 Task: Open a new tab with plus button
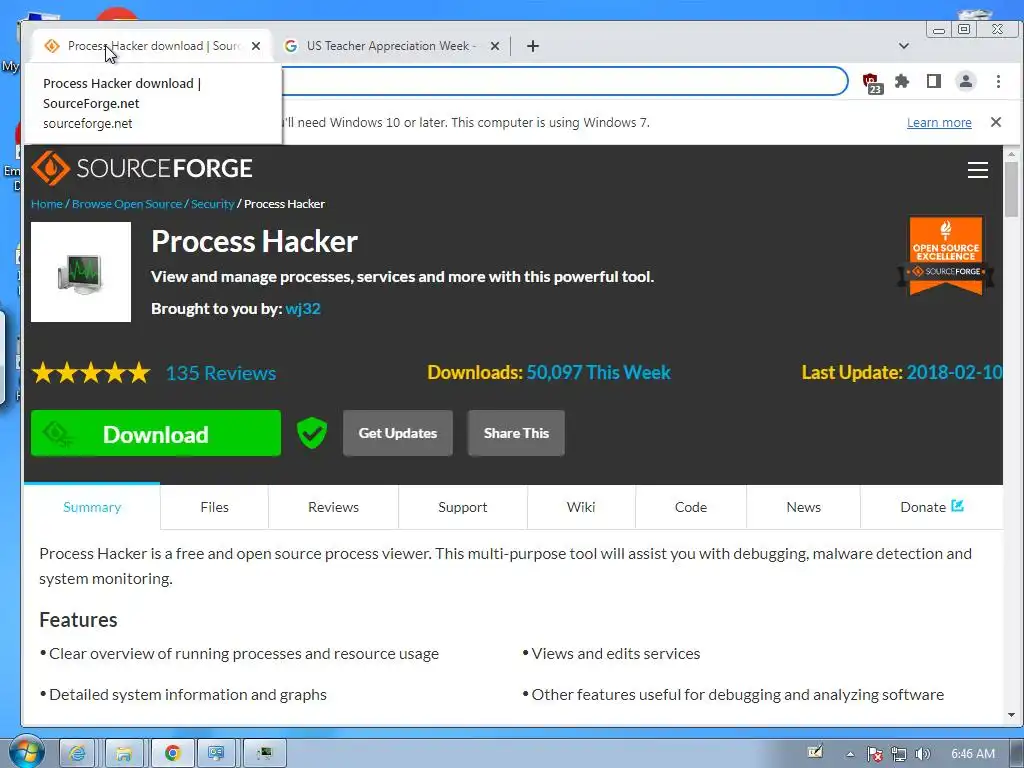533,46
